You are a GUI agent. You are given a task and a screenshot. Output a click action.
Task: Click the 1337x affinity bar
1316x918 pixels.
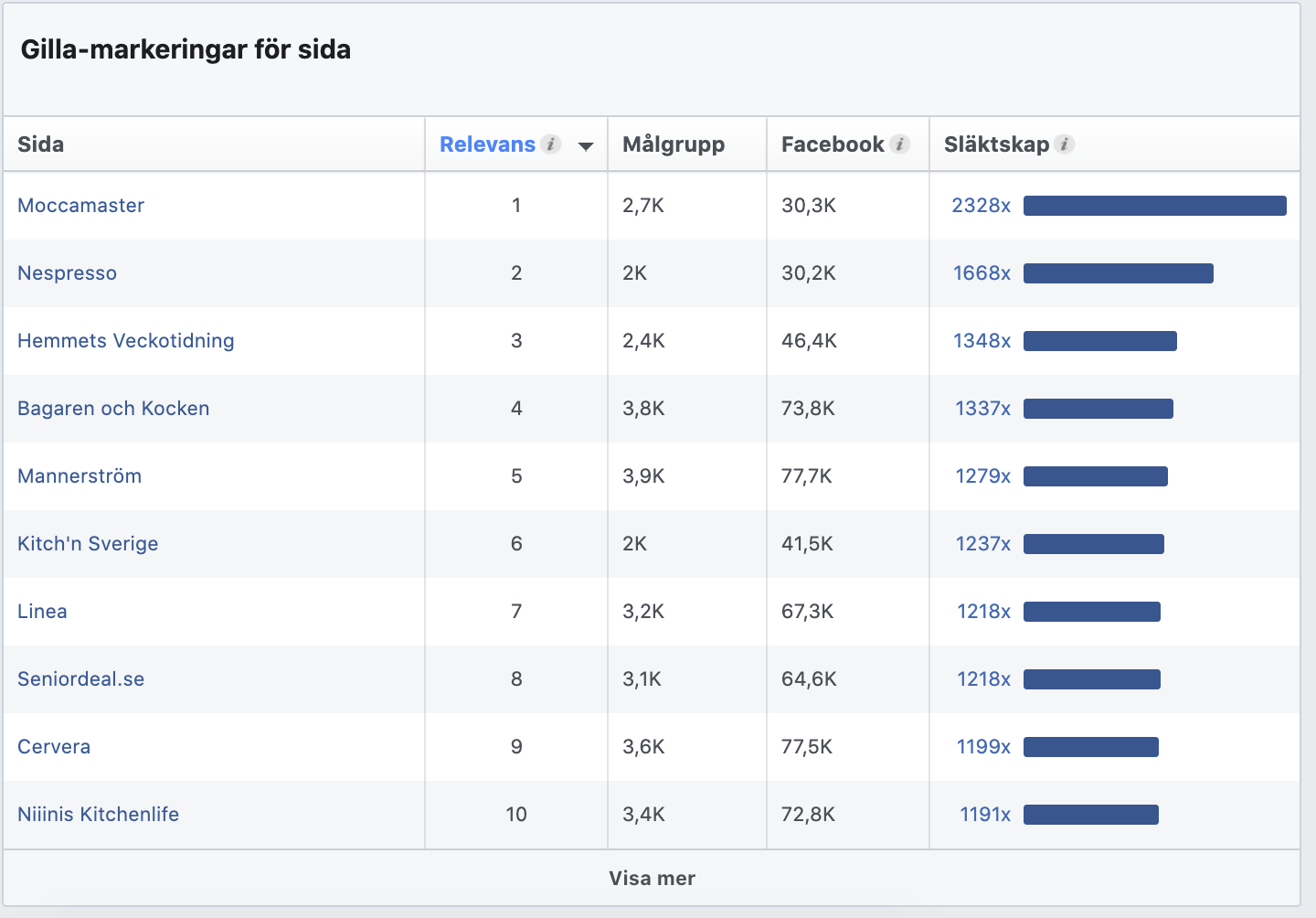coord(1098,409)
